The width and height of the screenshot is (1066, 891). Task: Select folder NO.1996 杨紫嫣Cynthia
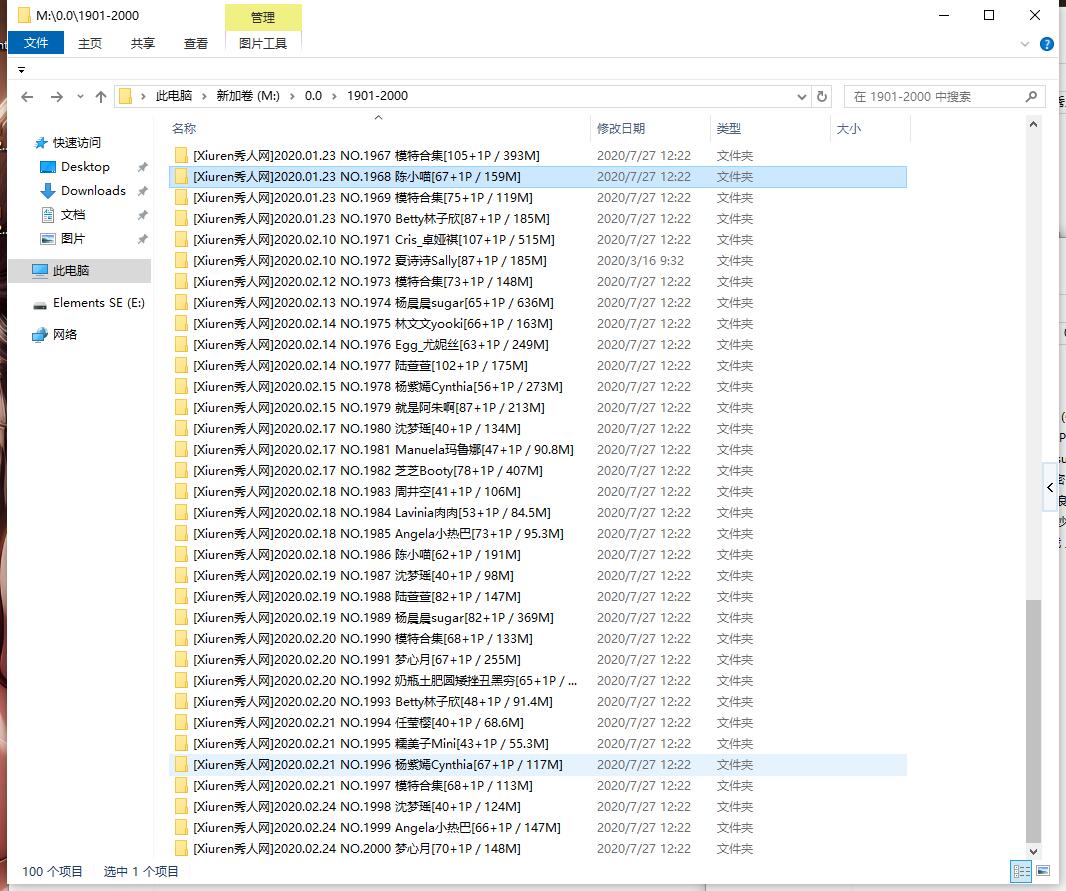point(538,765)
